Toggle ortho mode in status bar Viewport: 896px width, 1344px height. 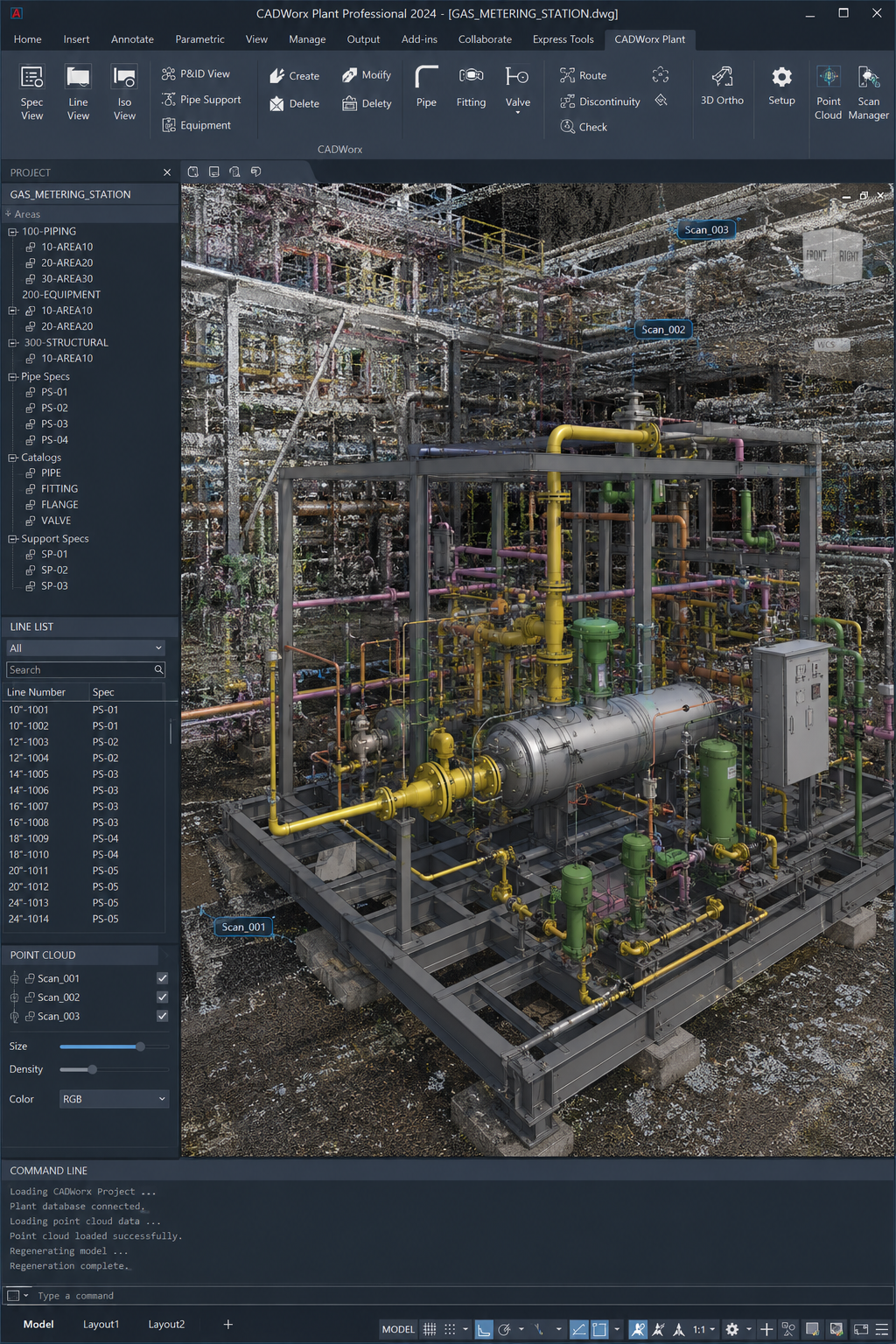point(484,1329)
